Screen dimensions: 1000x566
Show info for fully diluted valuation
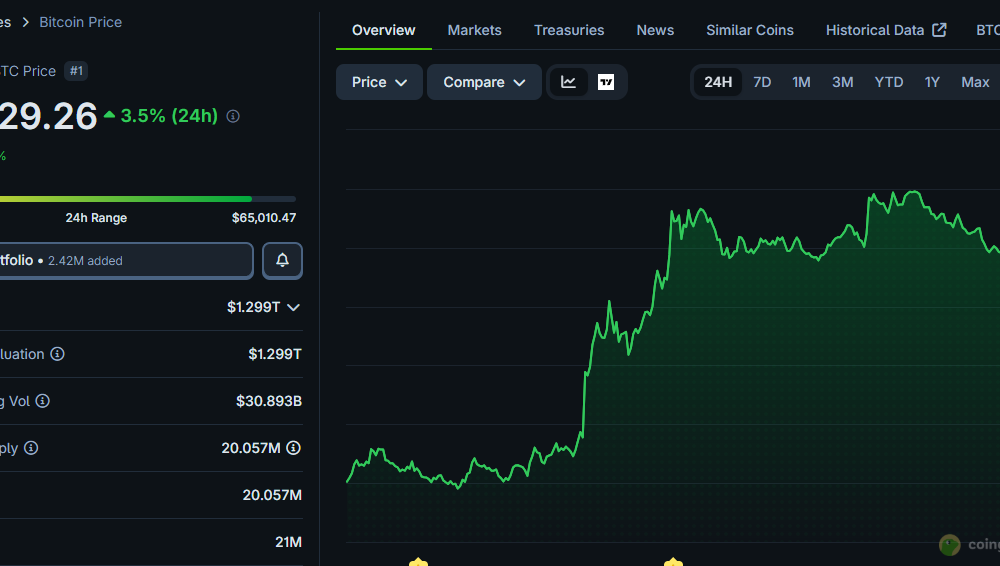57,354
